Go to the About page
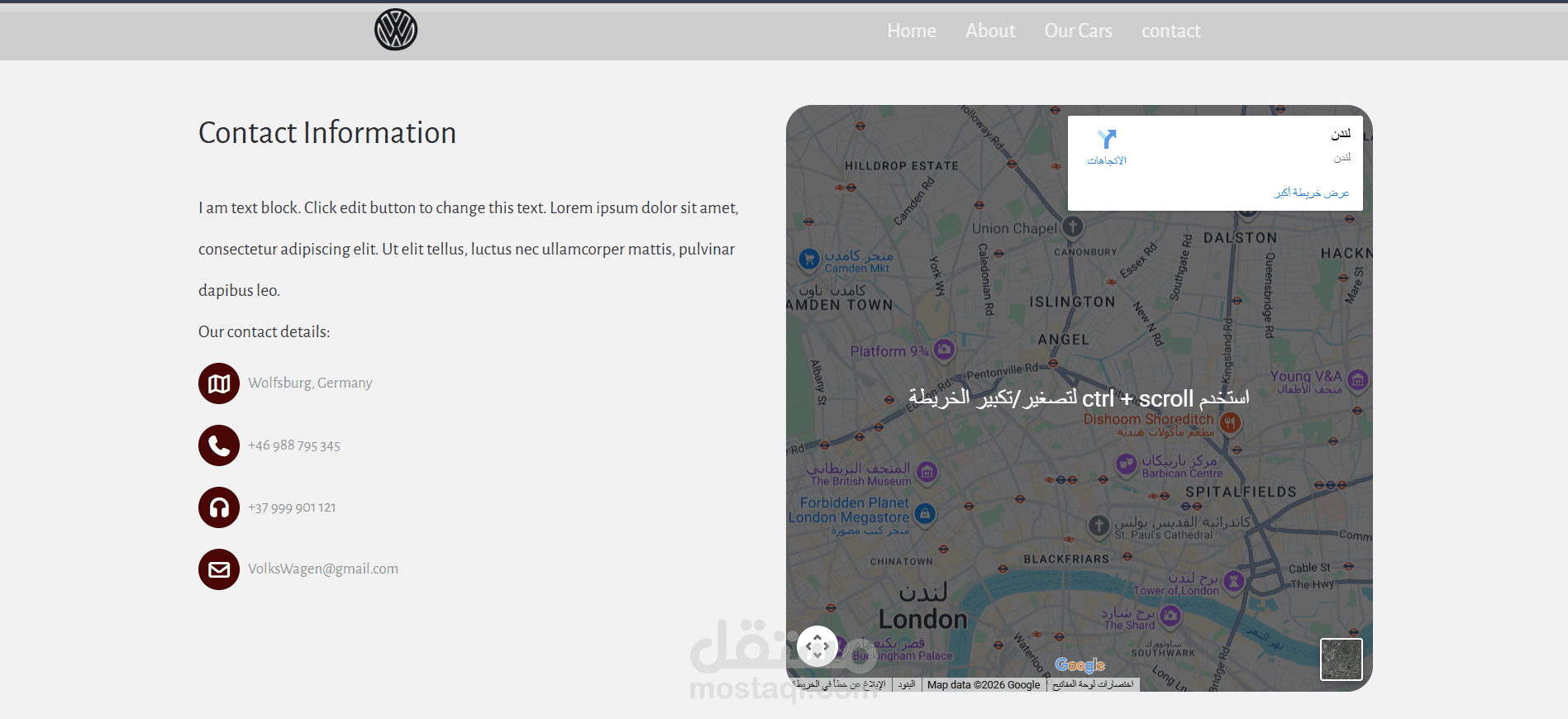This screenshot has height=719, width=1568. click(x=990, y=31)
